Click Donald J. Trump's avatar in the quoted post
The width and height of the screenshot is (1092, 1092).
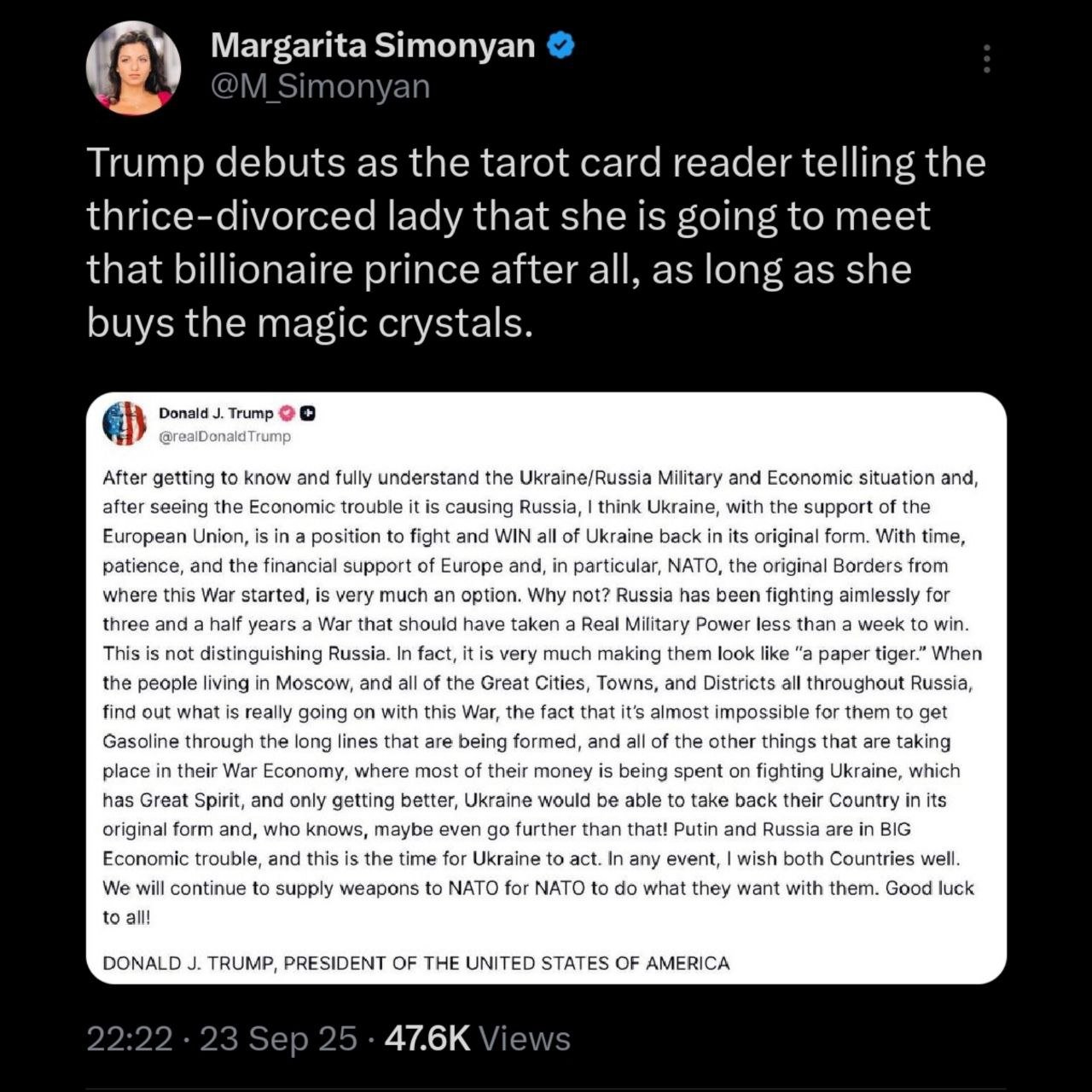coord(125,423)
